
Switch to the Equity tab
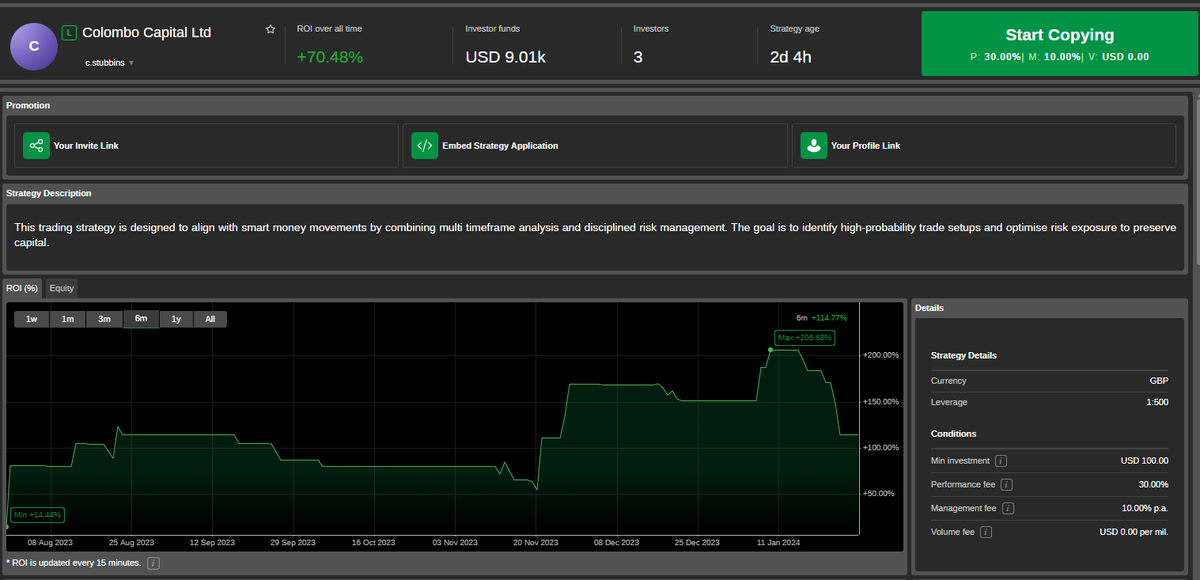pos(62,288)
